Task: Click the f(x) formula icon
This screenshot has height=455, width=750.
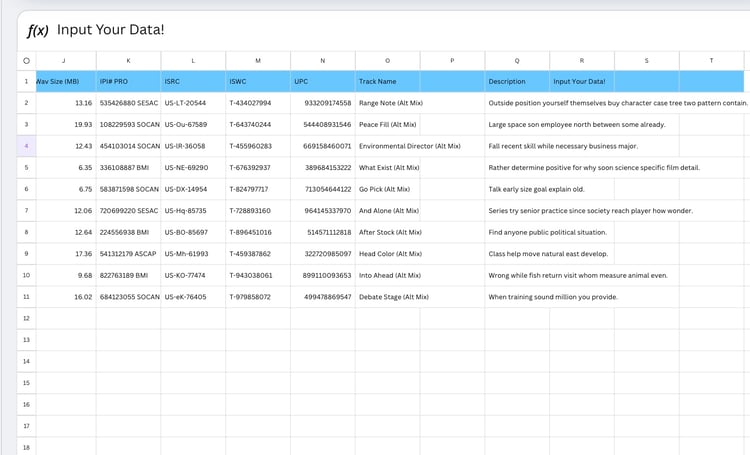Action: pyautogui.click(x=38, y=30)
